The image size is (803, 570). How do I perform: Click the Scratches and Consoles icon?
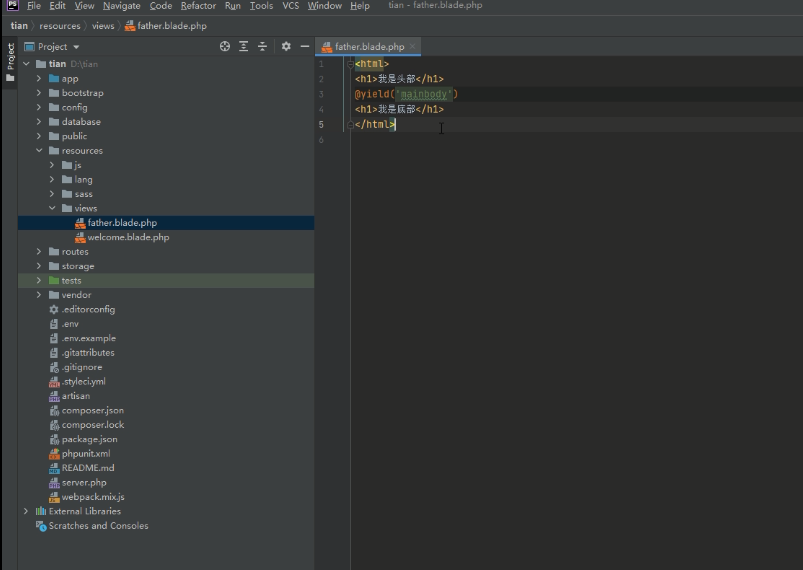[41, 526]
